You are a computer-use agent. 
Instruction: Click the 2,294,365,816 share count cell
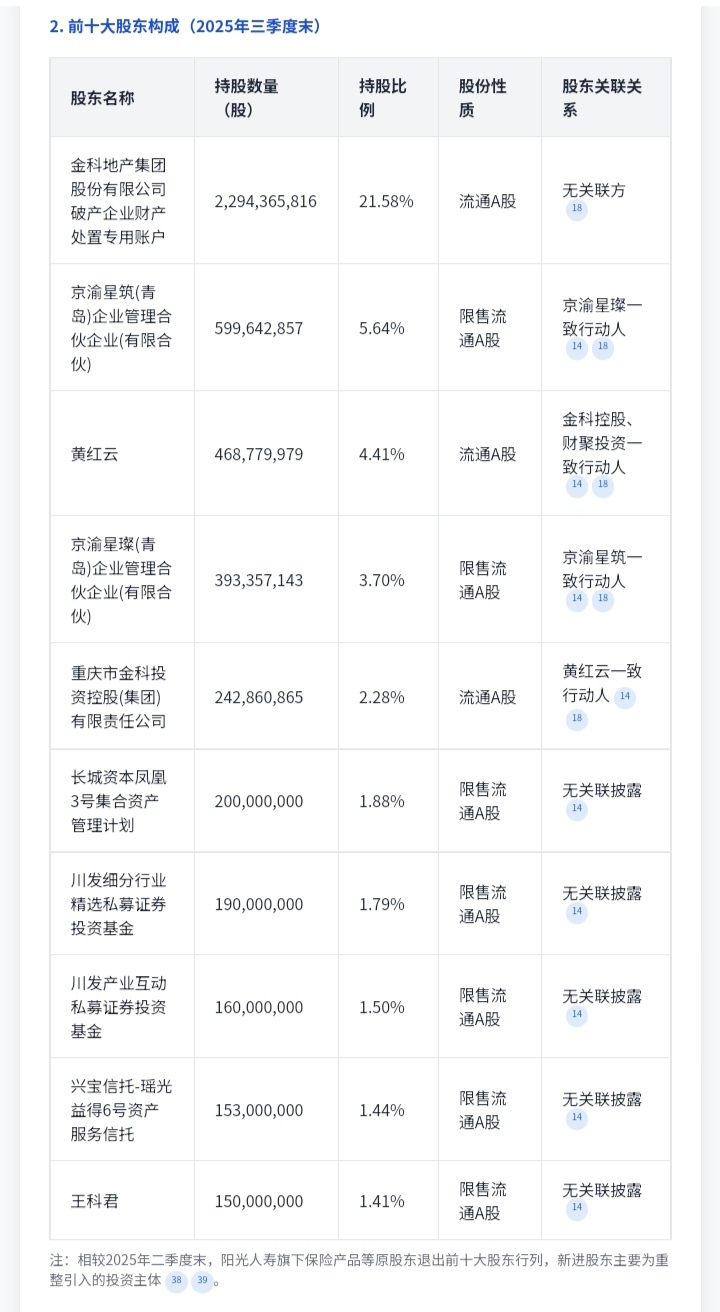click(265, 201)
